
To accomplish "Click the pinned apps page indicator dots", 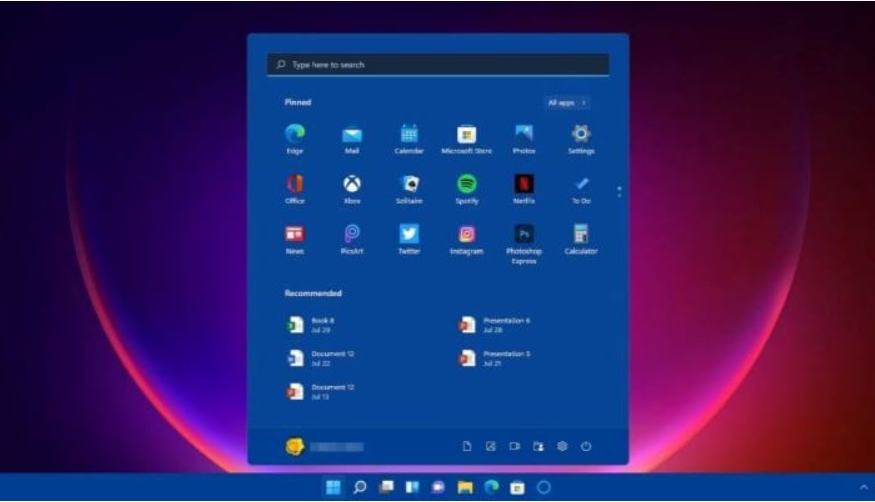I will (619, 192).
